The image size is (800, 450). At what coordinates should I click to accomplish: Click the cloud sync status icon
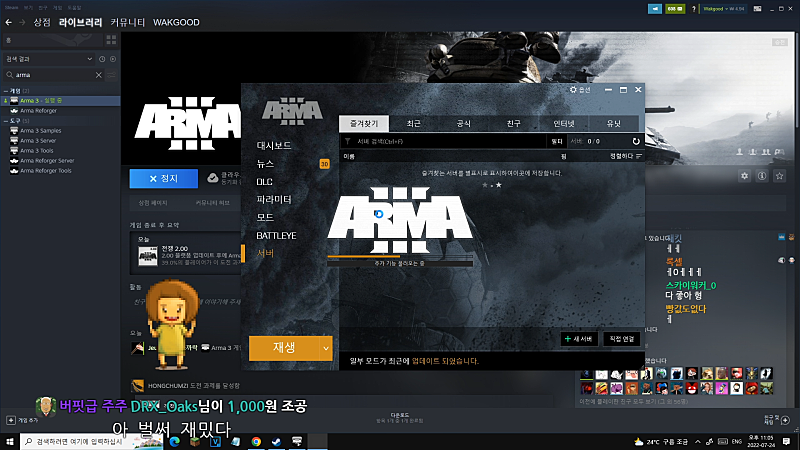(x=212, y=178)
